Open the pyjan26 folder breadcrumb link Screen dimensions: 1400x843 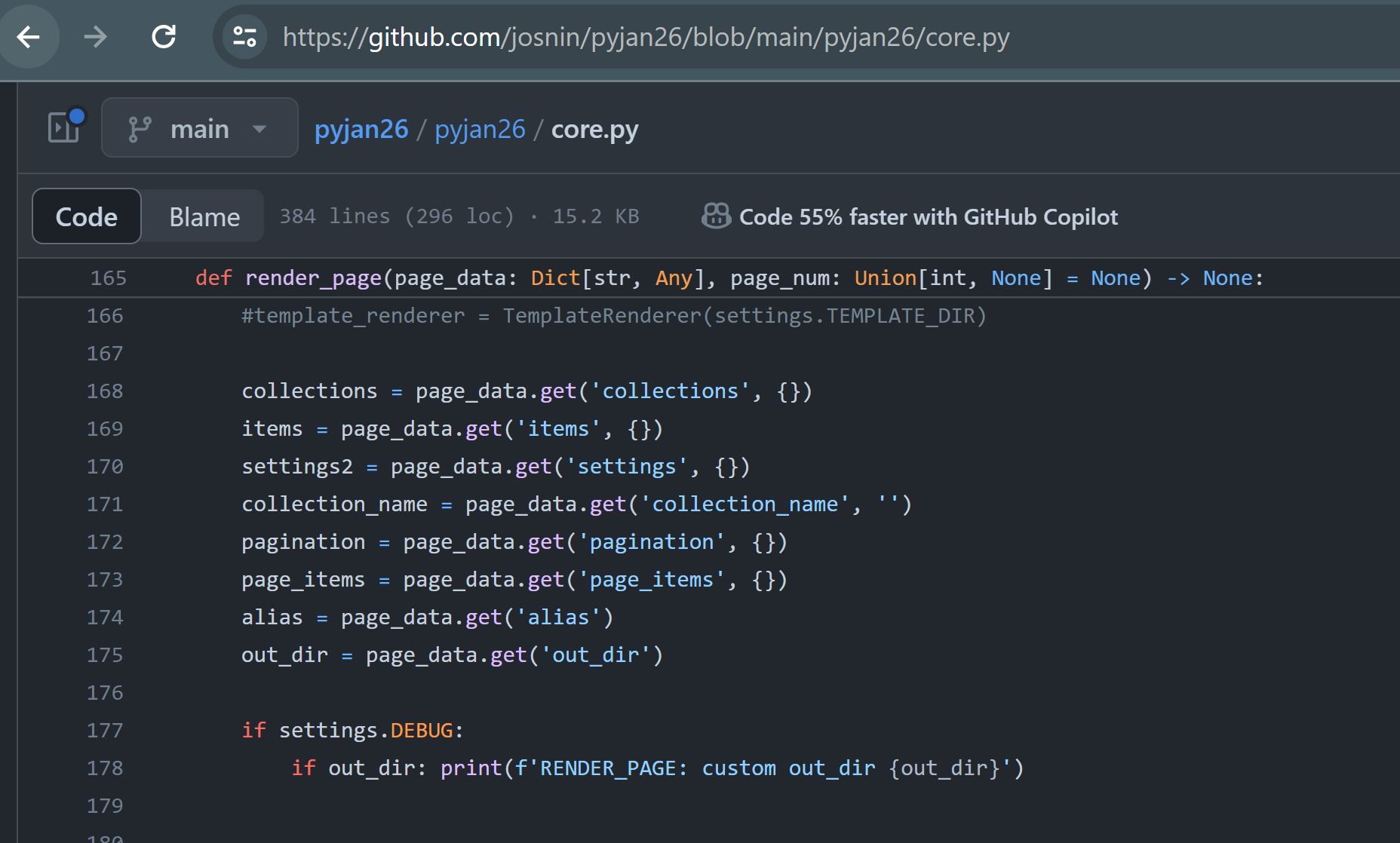pyautogui.click(x=480, y=129)
